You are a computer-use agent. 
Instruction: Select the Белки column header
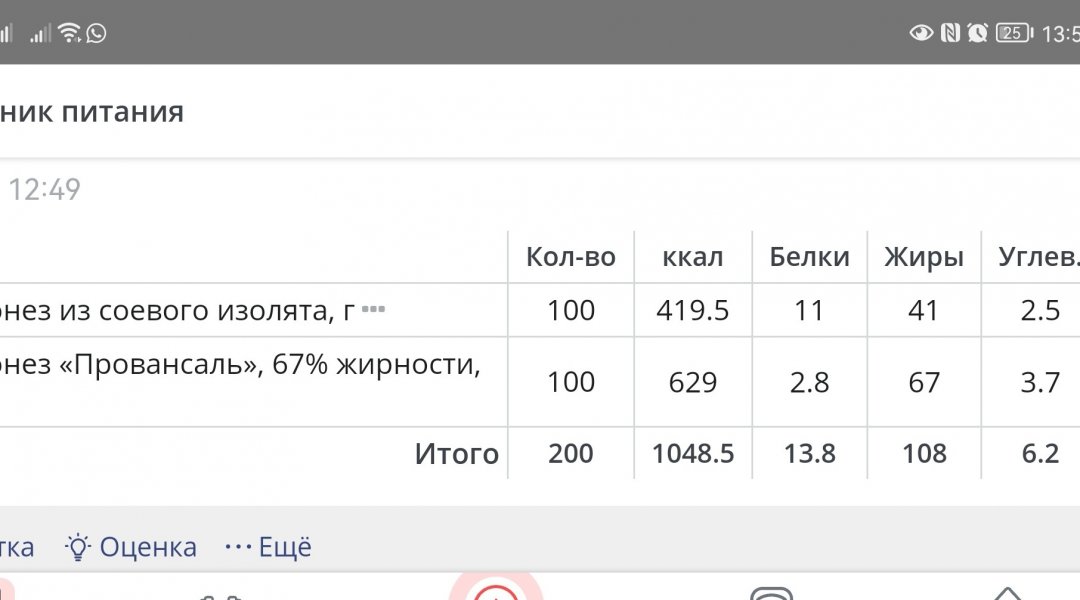click(809, 257)
